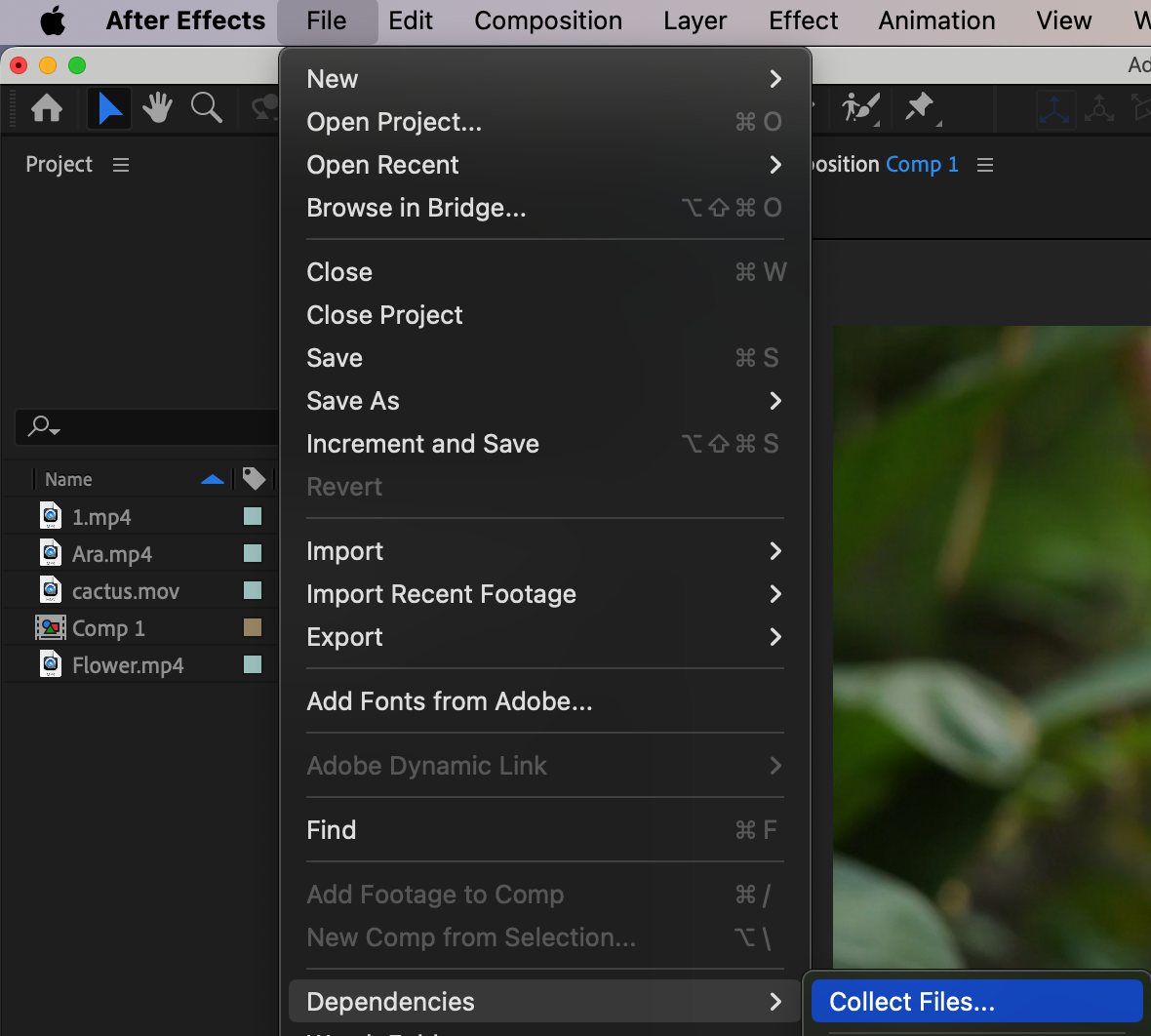Open the Composition menu in menu bar
Screen dimensions: 1151x1036
pos(548,20)
